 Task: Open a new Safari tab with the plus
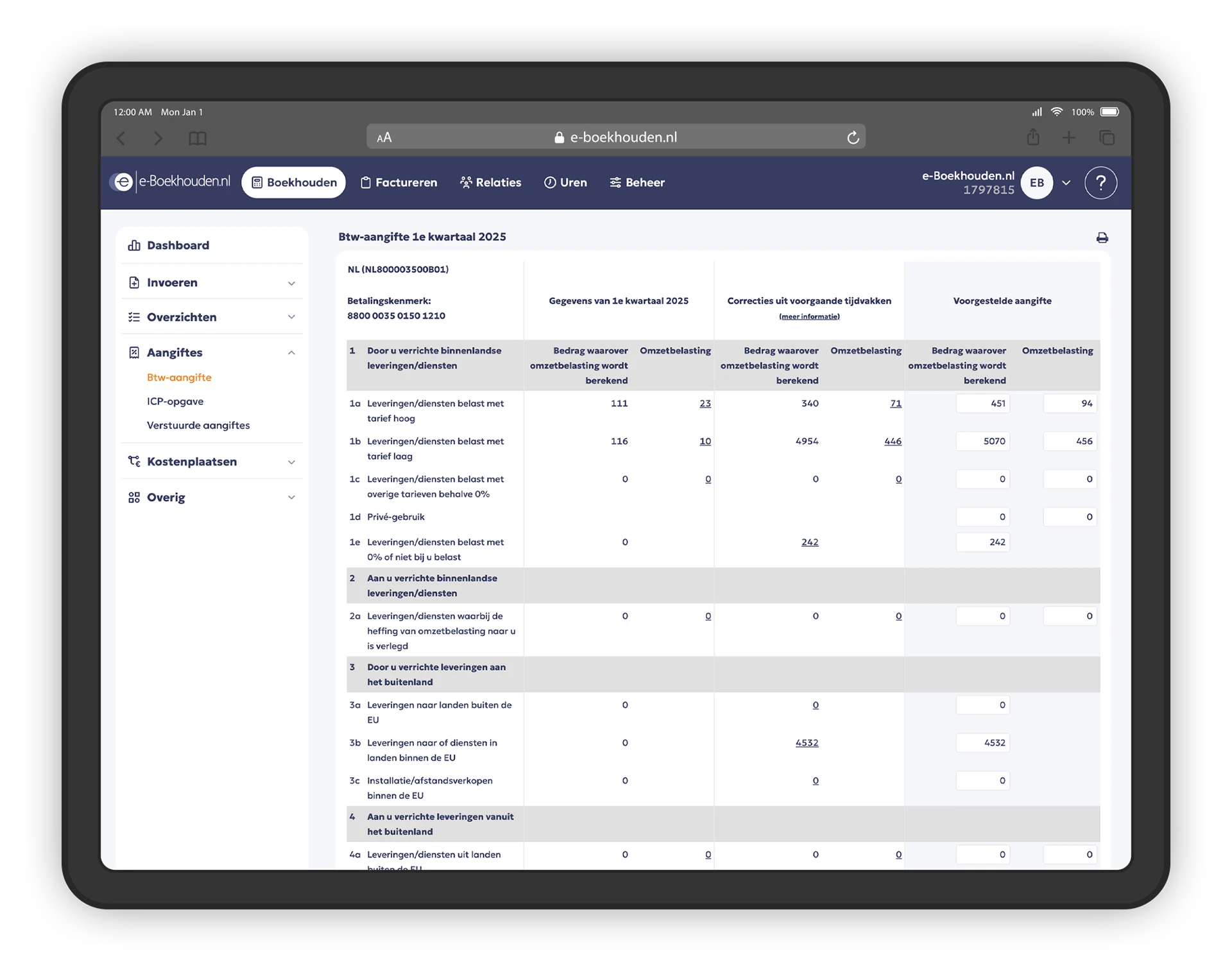point(1069,137)
